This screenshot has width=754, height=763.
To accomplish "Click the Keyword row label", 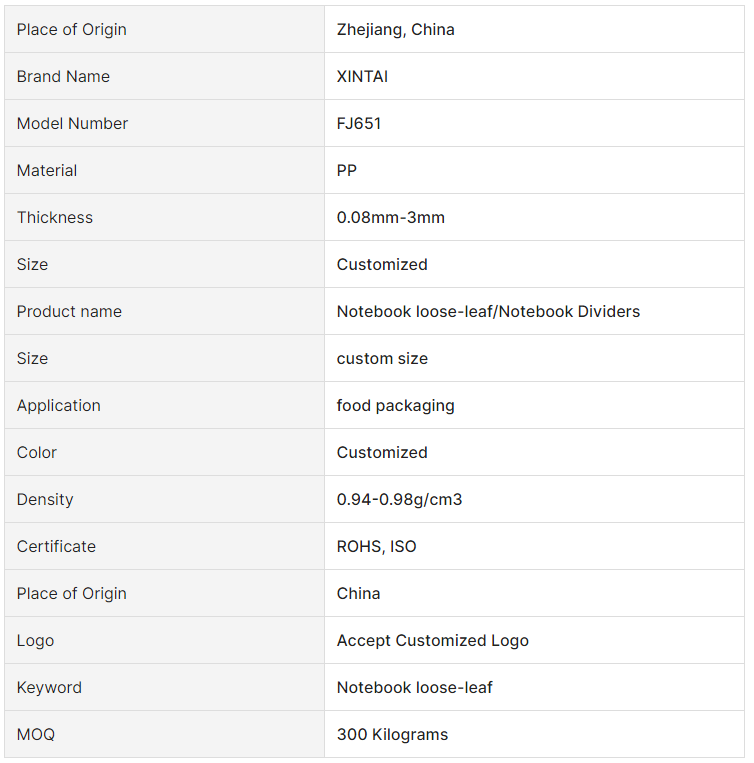I will [49, 688].
